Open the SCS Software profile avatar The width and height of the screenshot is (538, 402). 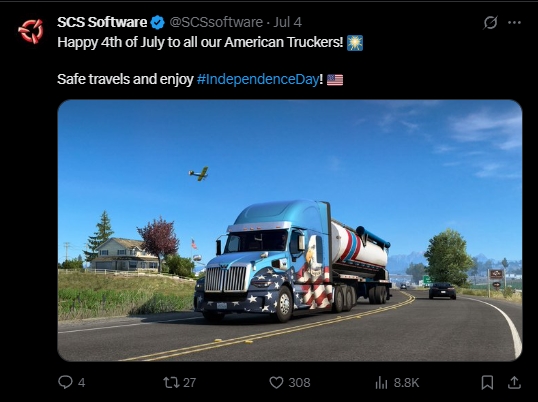pyautogui.click(x=31, y=31)
